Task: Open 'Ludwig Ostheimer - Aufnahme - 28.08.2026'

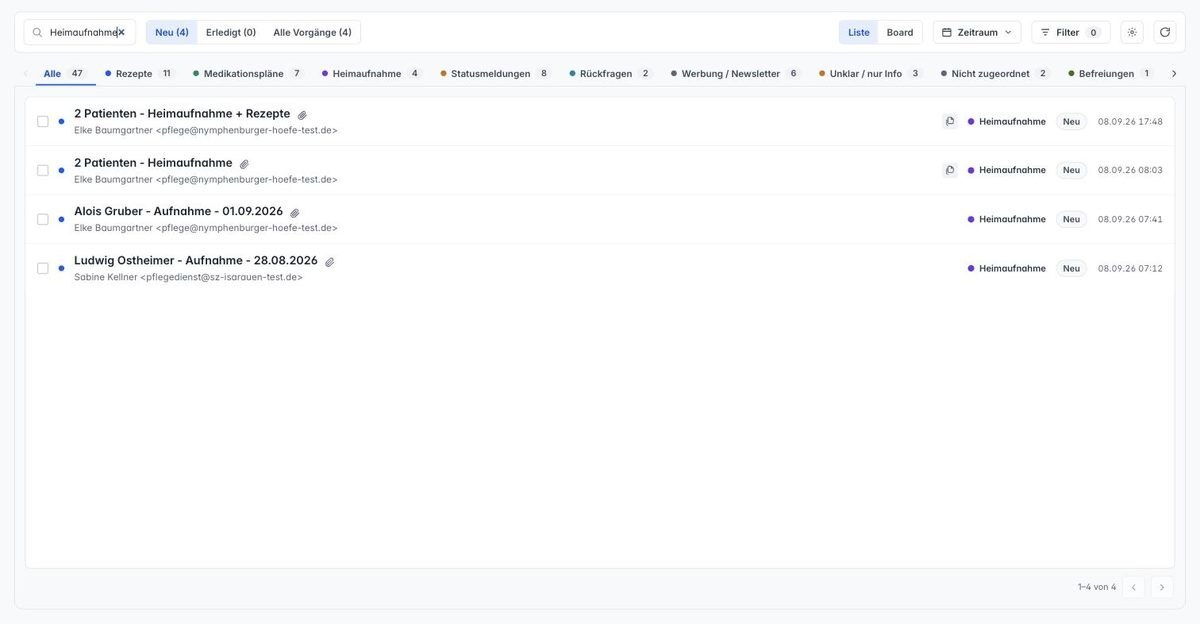Action: pos(196,261)
